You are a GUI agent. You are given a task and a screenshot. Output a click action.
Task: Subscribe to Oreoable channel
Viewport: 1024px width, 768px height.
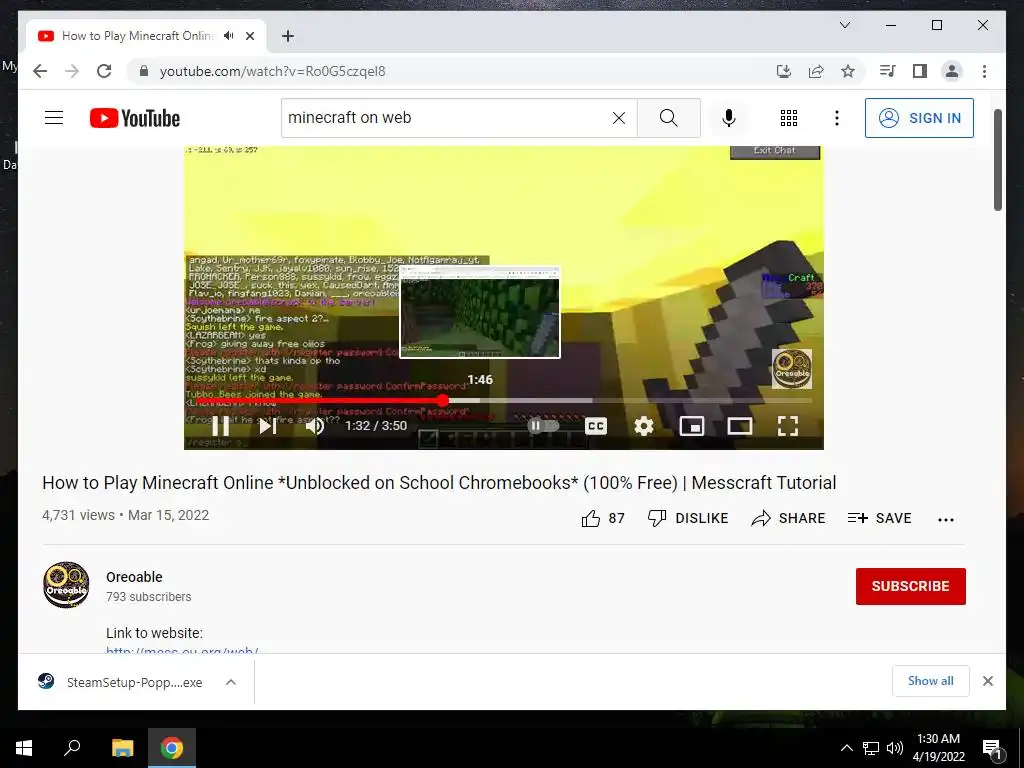pyautogui.click(x=910, y=586)
